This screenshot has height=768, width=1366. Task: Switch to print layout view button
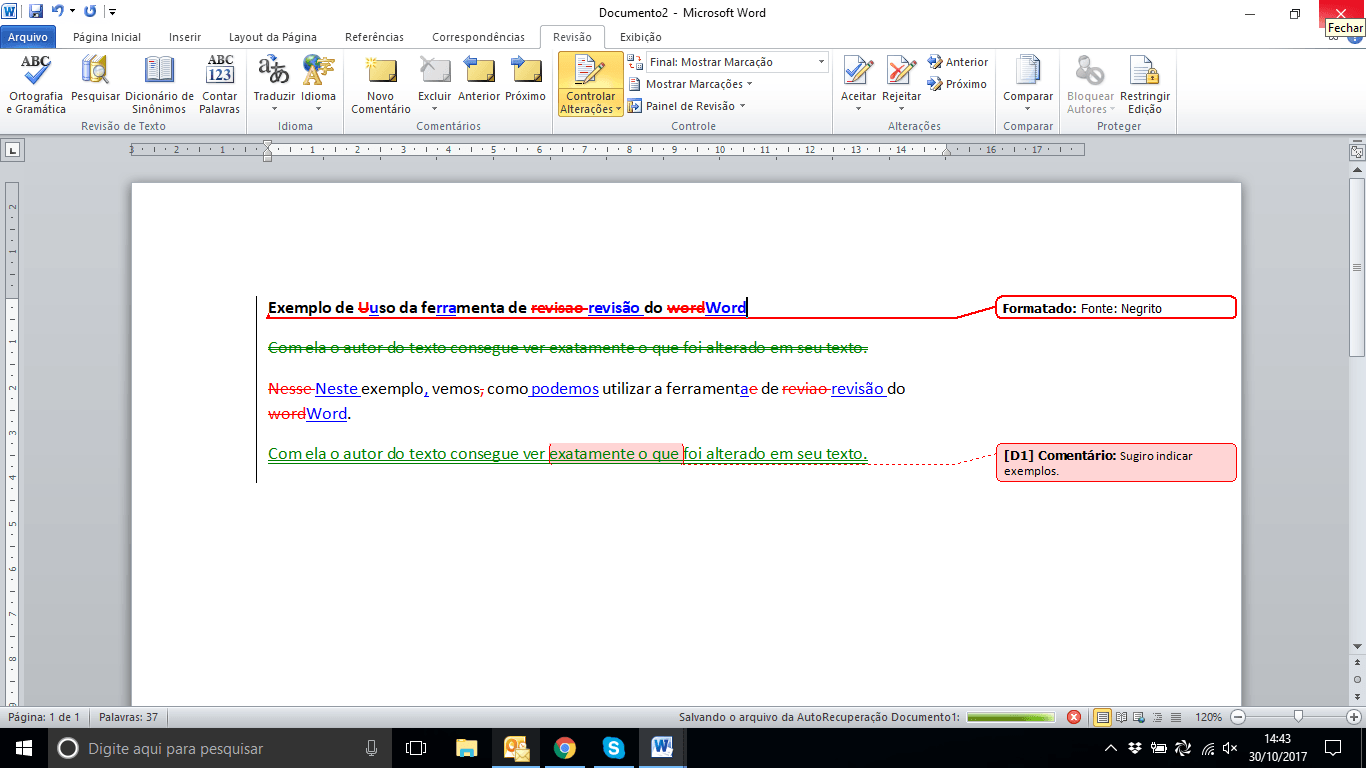pyautogui.click(x=1103, y=717)
